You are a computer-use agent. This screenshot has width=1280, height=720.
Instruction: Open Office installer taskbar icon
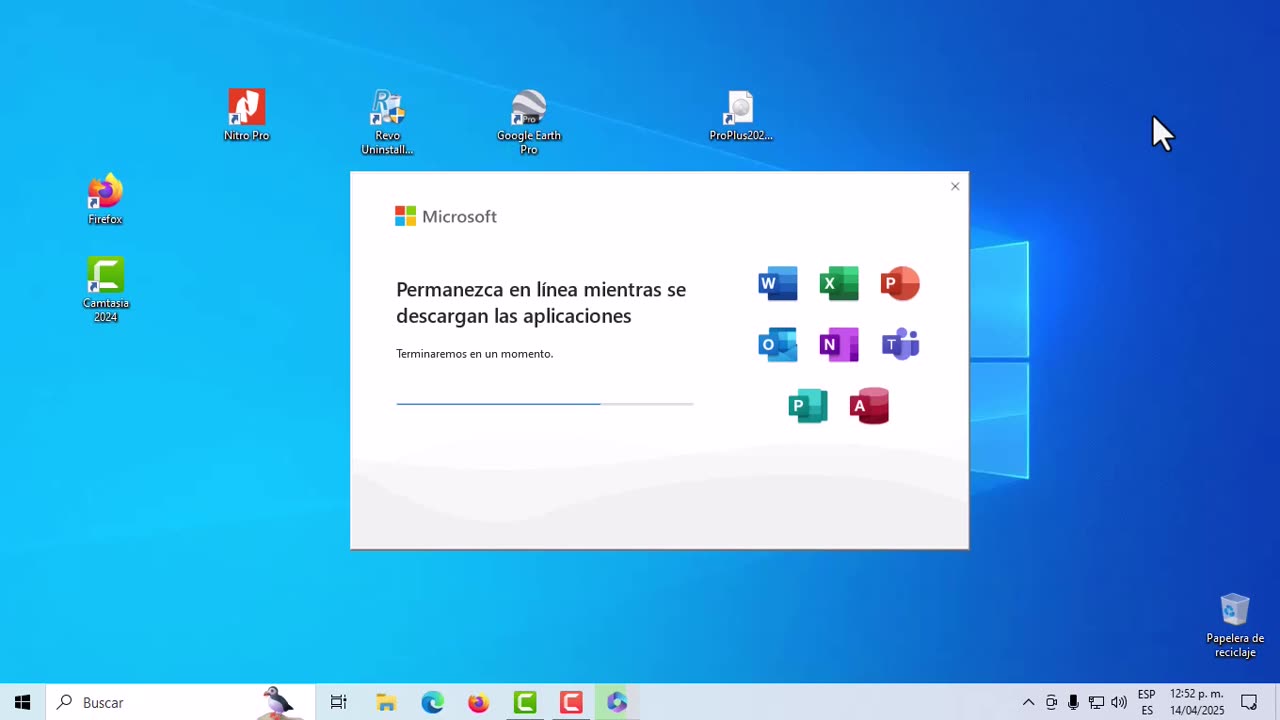(617, 702)
